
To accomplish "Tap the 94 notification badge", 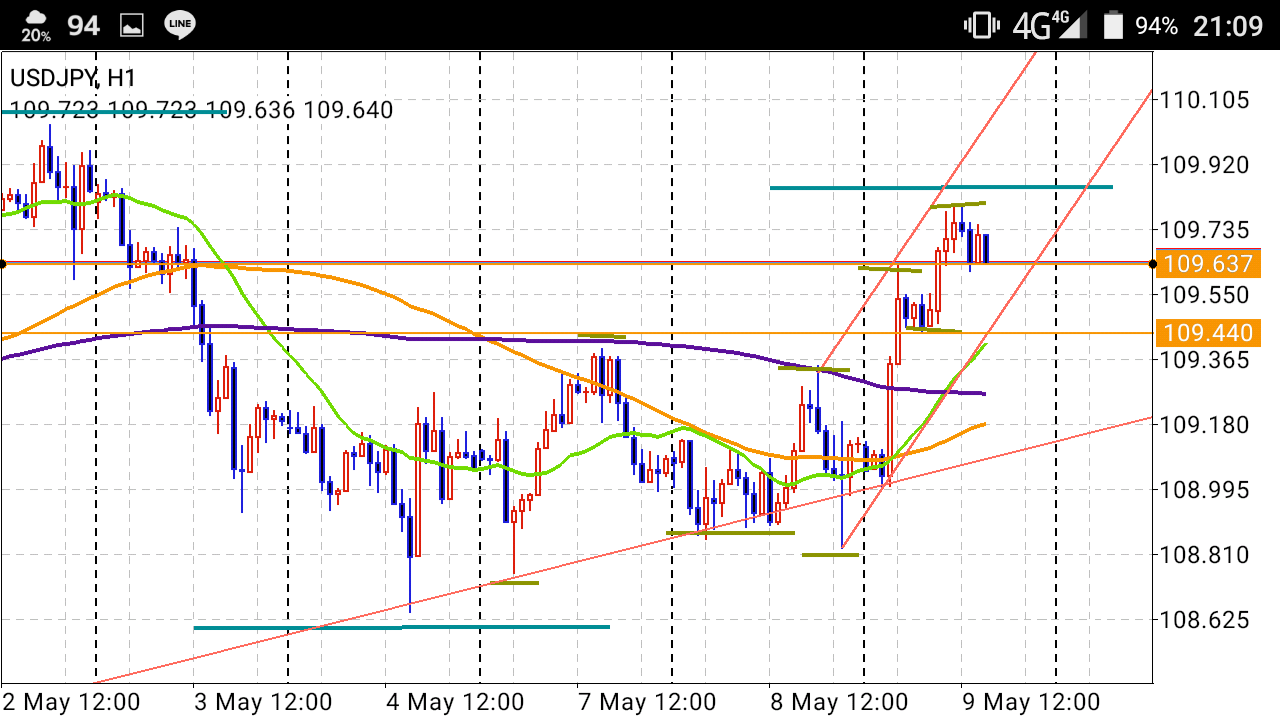I will [84, 26].
